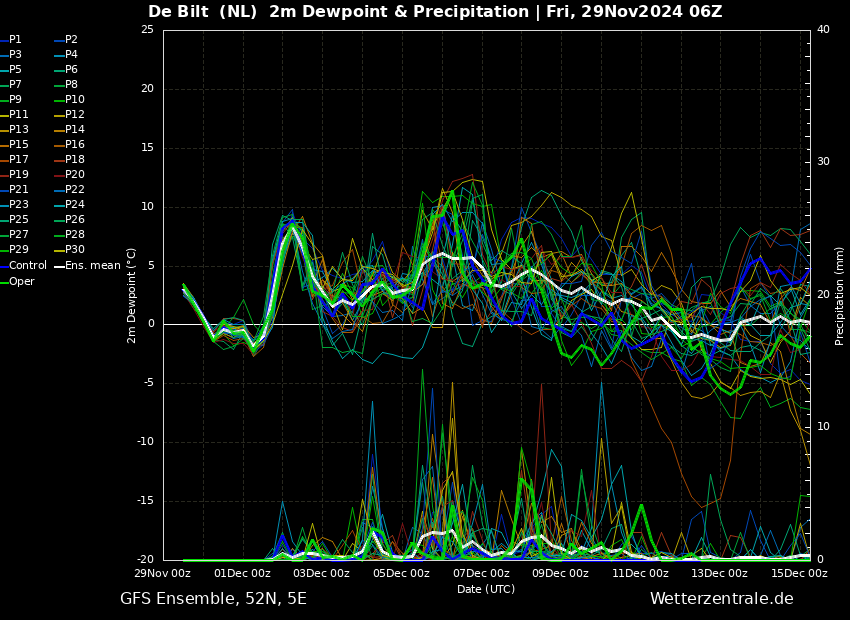Click the Ens. mean legend label
The image size is (850, 620).
click(92, 265)
